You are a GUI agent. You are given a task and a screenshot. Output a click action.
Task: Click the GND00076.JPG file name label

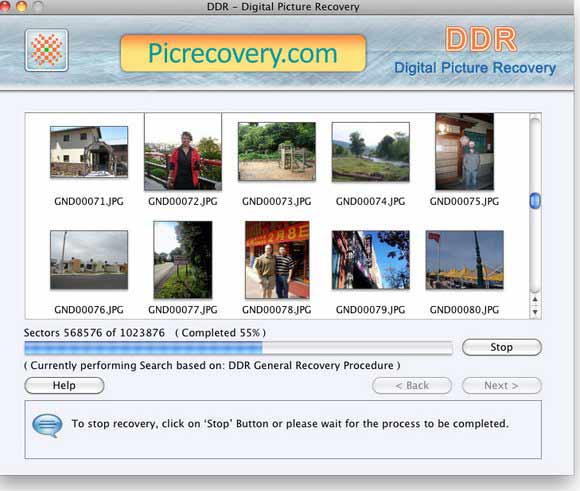pyautogui.click(x=89, y=310)
